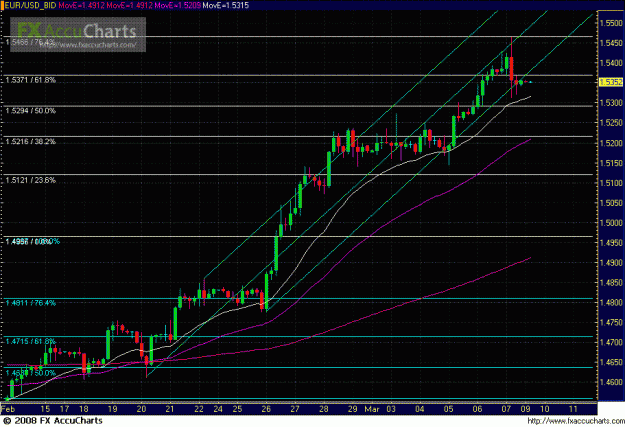Click the 26 label on the date axis
The width and height of the screenshot is (625, 427).
pyautogui.click(x=266, y=409)
